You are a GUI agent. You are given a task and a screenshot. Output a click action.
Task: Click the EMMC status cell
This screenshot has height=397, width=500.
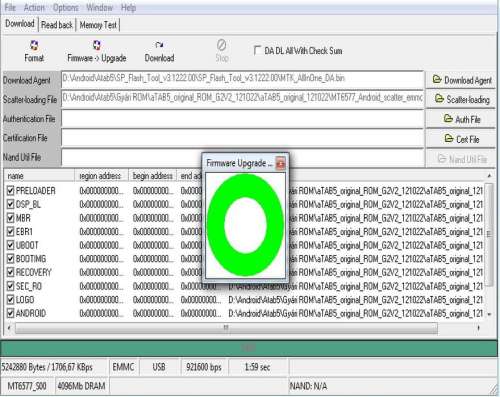point(123,367)
